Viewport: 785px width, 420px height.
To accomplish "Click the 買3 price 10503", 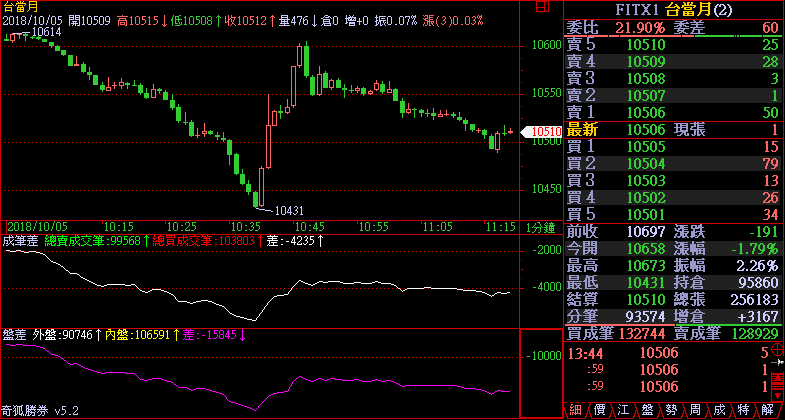I will pyautogui.click(x=646, y=180).
